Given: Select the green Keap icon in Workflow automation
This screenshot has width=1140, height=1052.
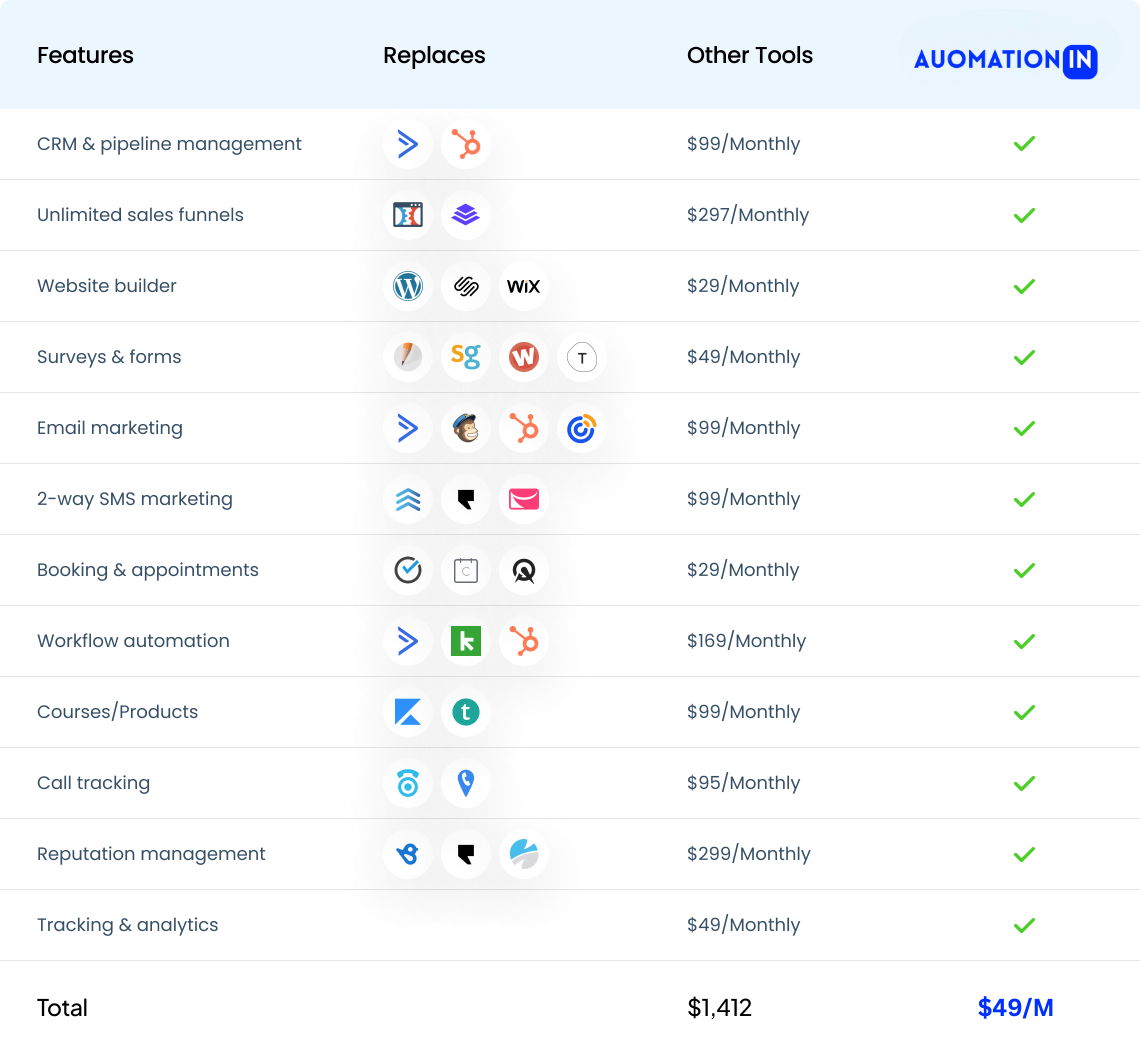Looking at the screenshot, I should [x=466, y=642].
